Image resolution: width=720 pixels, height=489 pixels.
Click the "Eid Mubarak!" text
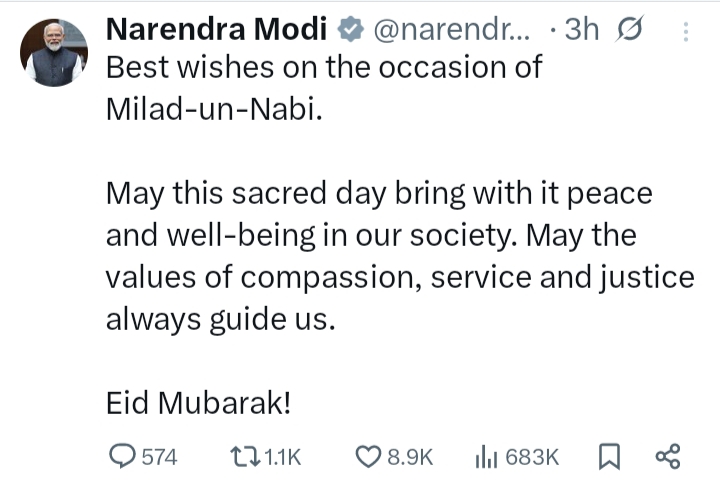[x=199, y=403]
